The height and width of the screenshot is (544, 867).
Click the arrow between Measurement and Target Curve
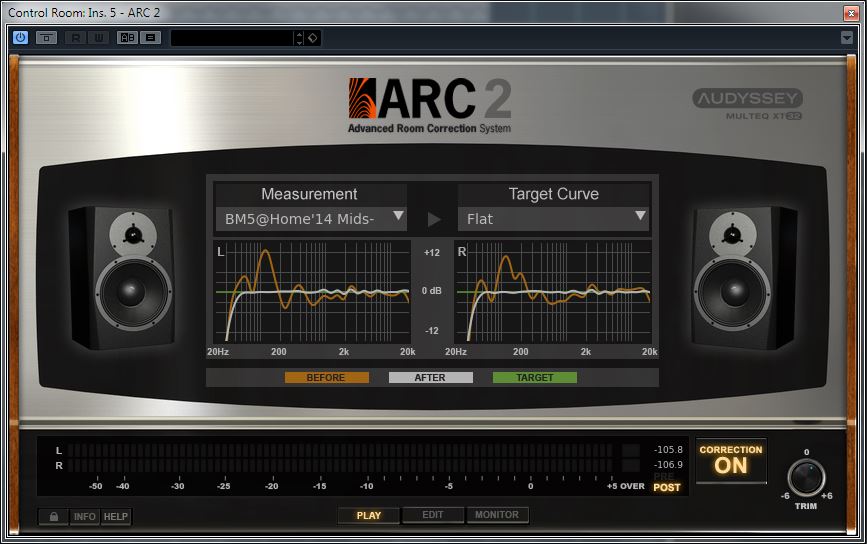(x=434, y=219)
